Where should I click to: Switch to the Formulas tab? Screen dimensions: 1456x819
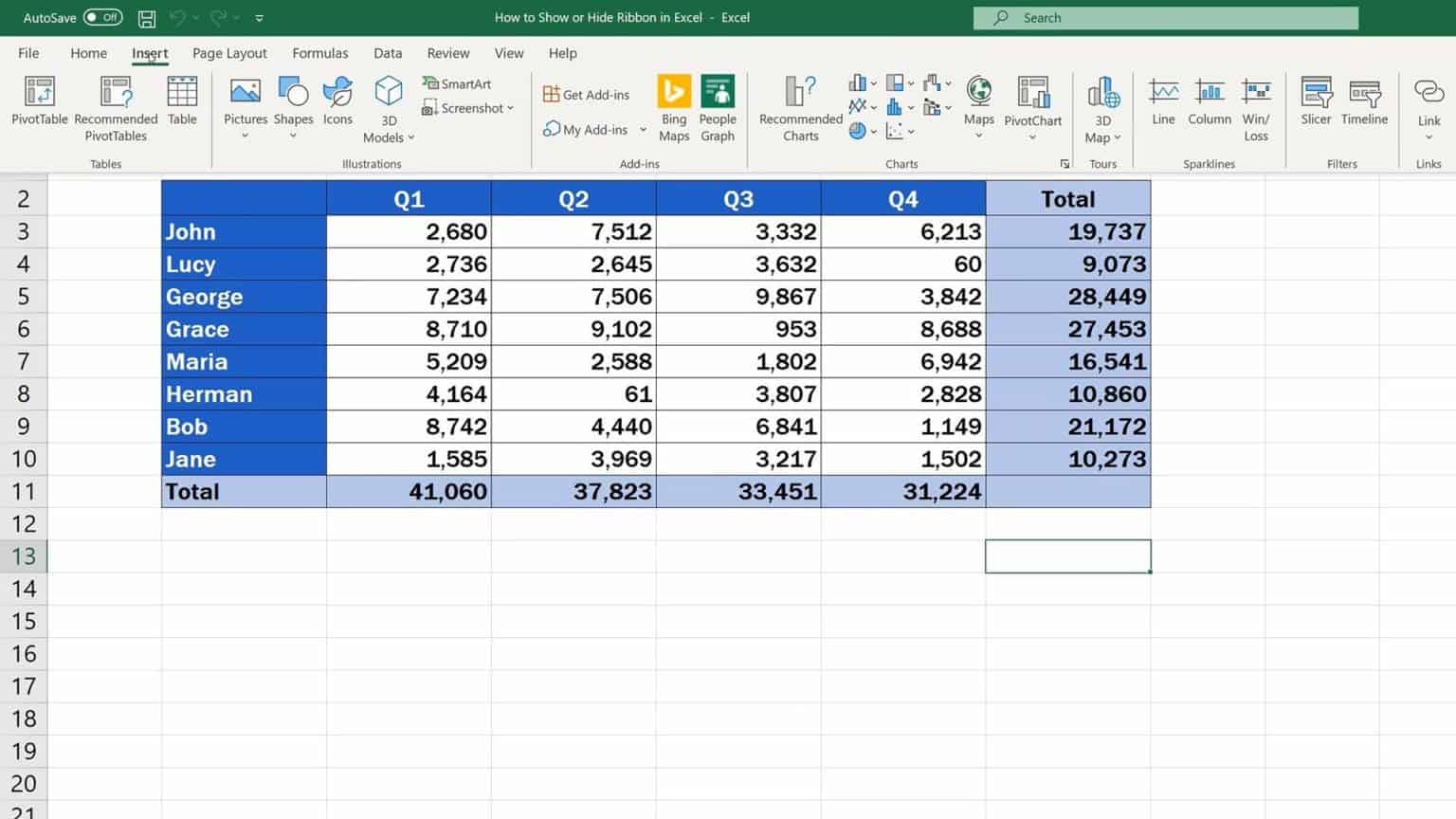tap(319, 53)
